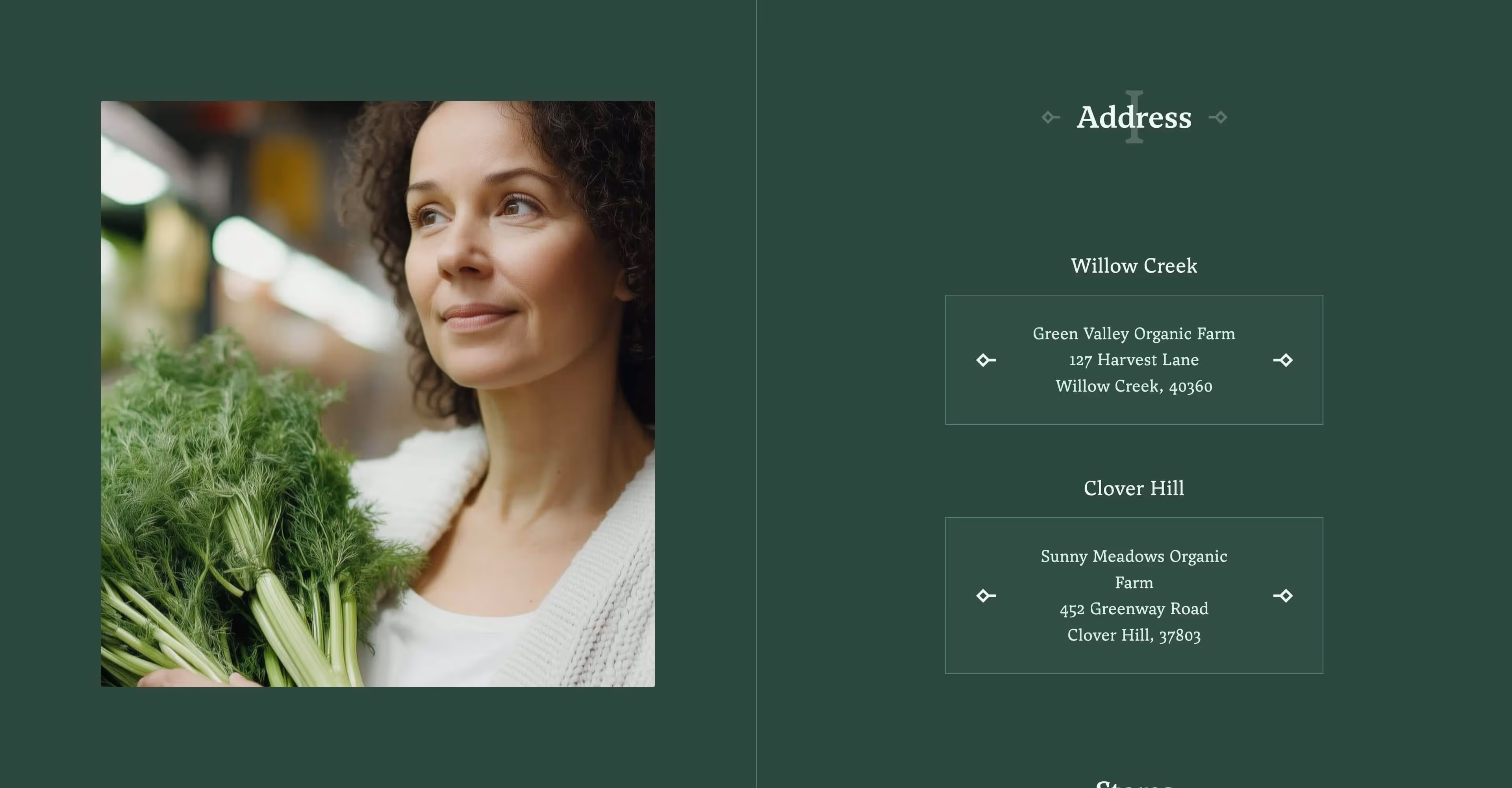Viewport: 1512px width, 788px height.
Task: Click the 452 Greenway Road address line
Action: pos(1134,609)
